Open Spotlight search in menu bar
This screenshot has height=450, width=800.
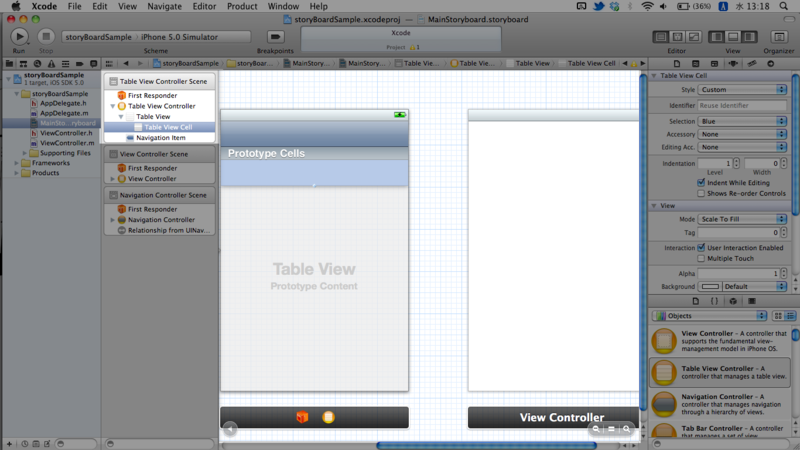(x=784, y=6)
